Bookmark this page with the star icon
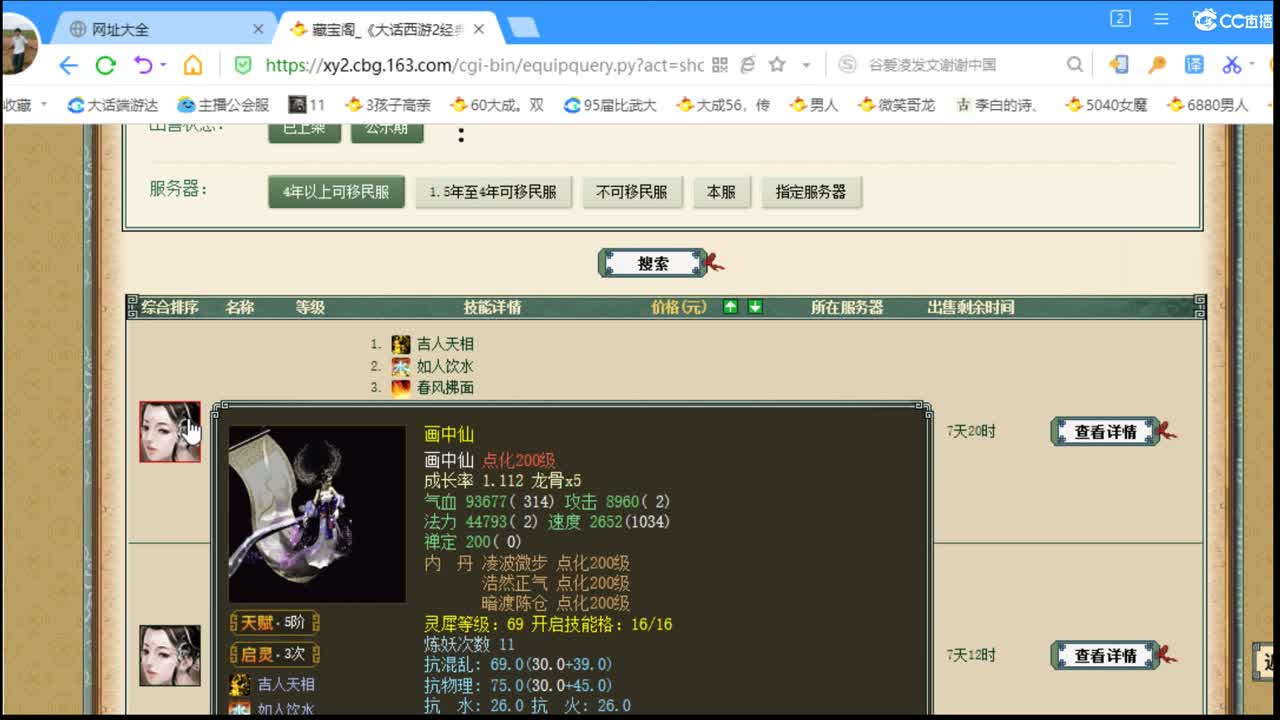This screenshot has height=720, width=1280. (777, 65)
